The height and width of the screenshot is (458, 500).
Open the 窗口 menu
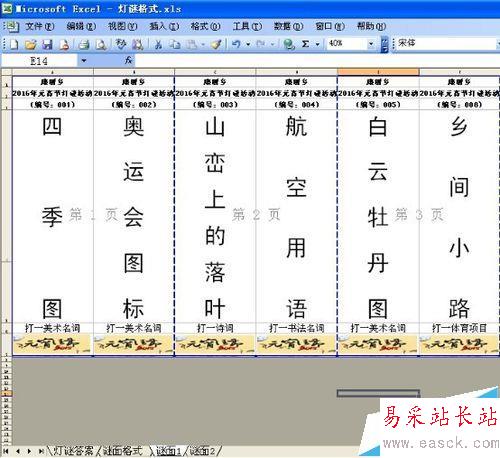tap(330, 26)
